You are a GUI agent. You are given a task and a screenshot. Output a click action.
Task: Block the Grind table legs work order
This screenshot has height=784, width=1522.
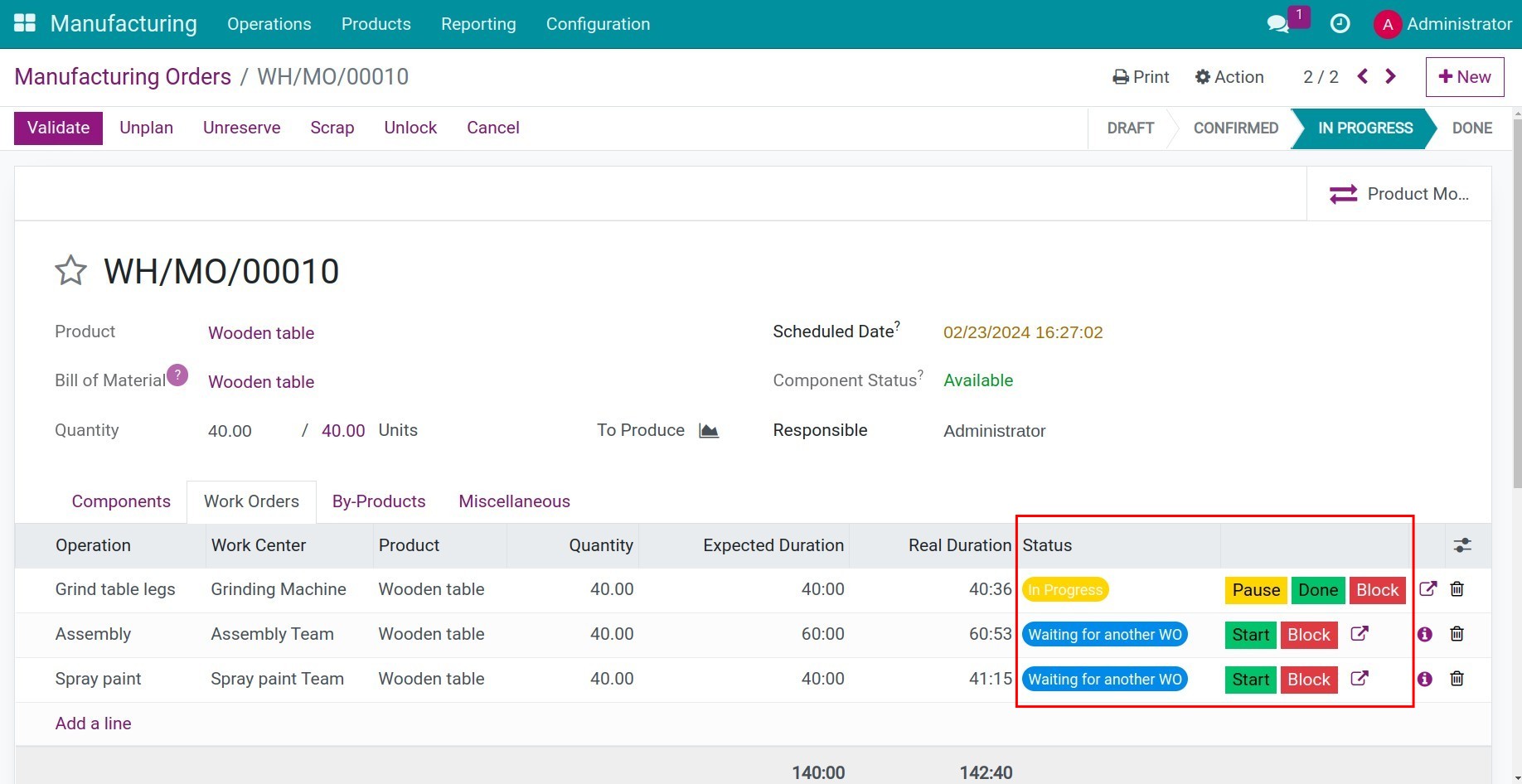pyautogui.click(x=1378, y=590)
